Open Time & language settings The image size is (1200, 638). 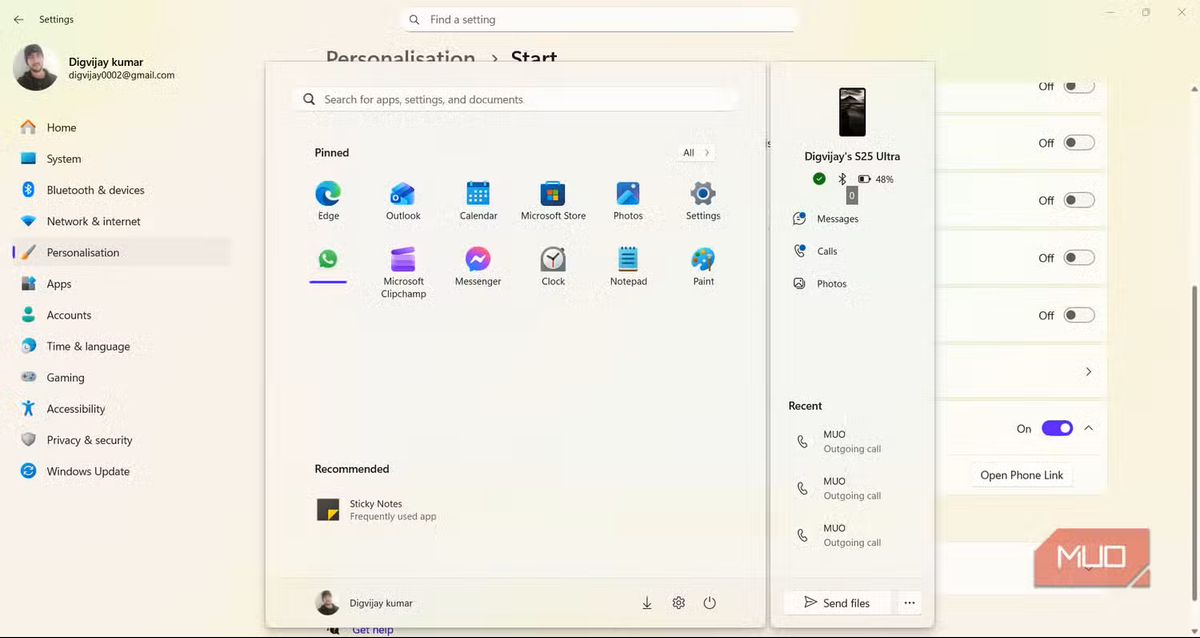pos(120,346)
